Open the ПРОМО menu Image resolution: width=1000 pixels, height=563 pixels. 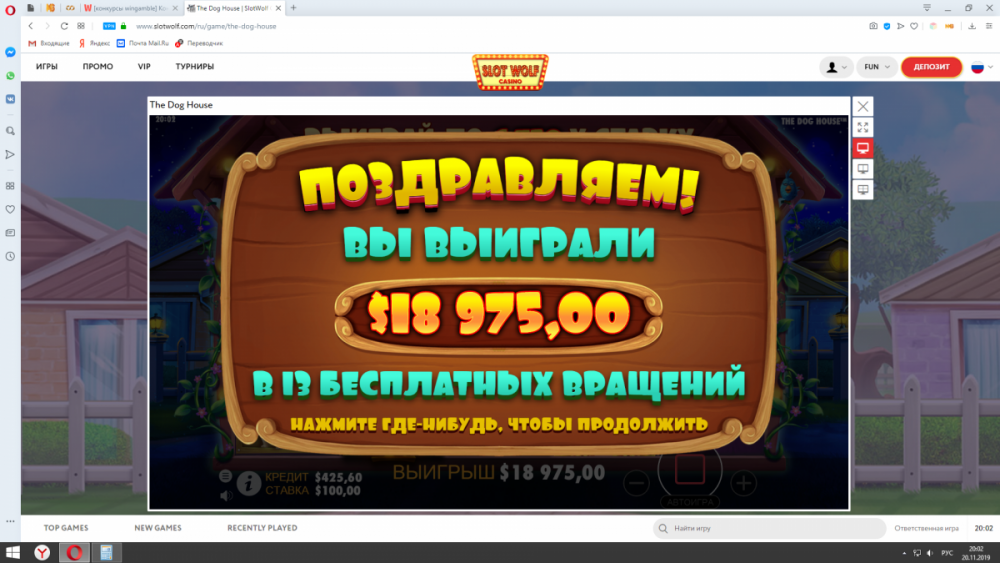click(98, 66)
